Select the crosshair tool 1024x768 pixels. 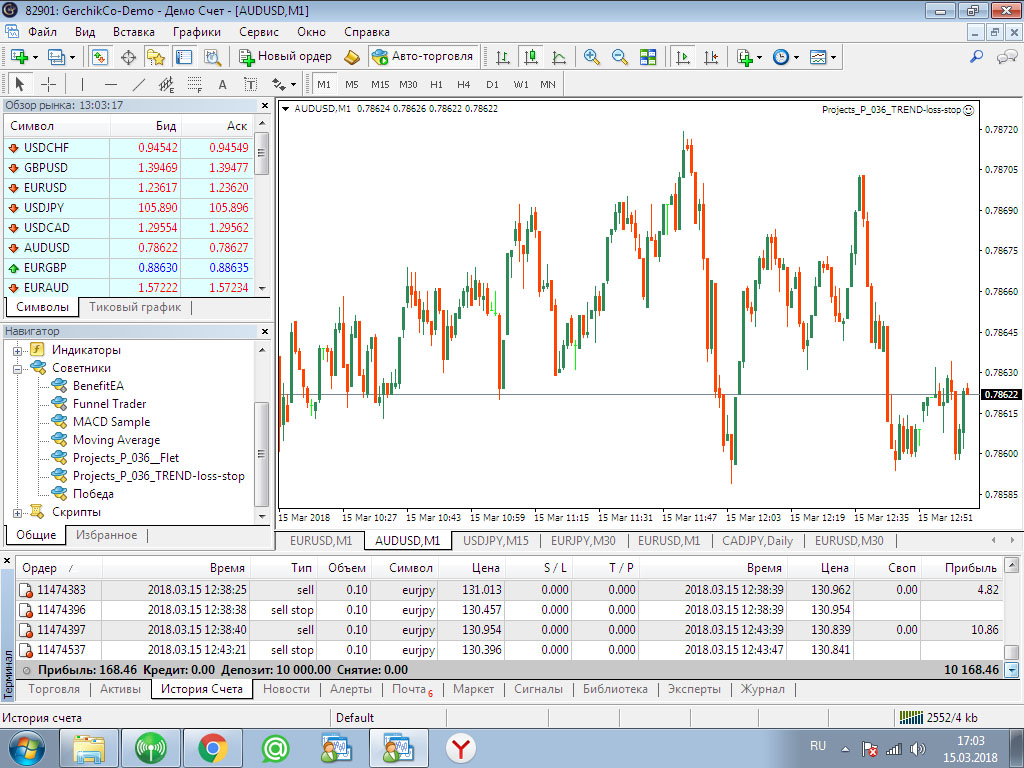(x=48, y=84)
